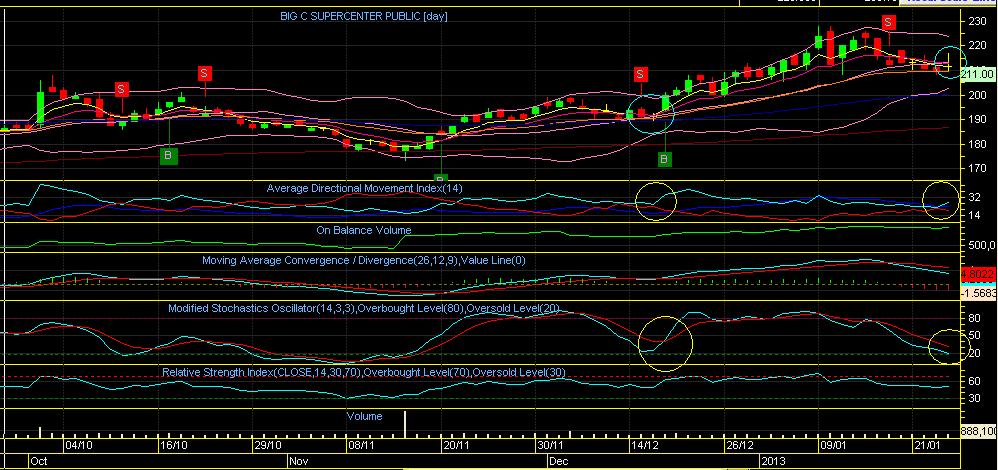Screen dimensions: 998x470
Task: Click the leftmost red S sell marker in October
Action: pyautogui.click(x=122, y=89)
